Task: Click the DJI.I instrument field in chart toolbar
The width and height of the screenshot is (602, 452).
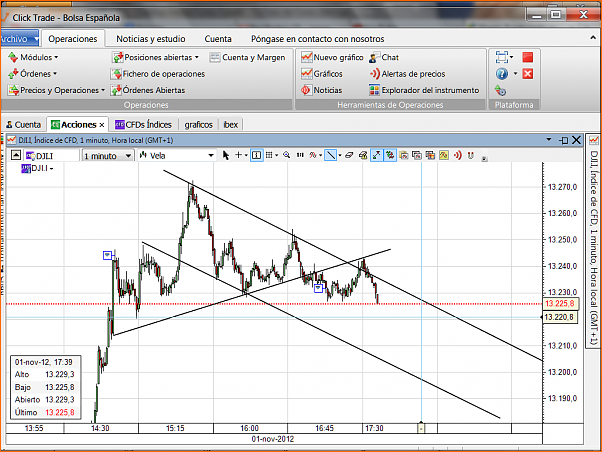Action: (52, 156)
